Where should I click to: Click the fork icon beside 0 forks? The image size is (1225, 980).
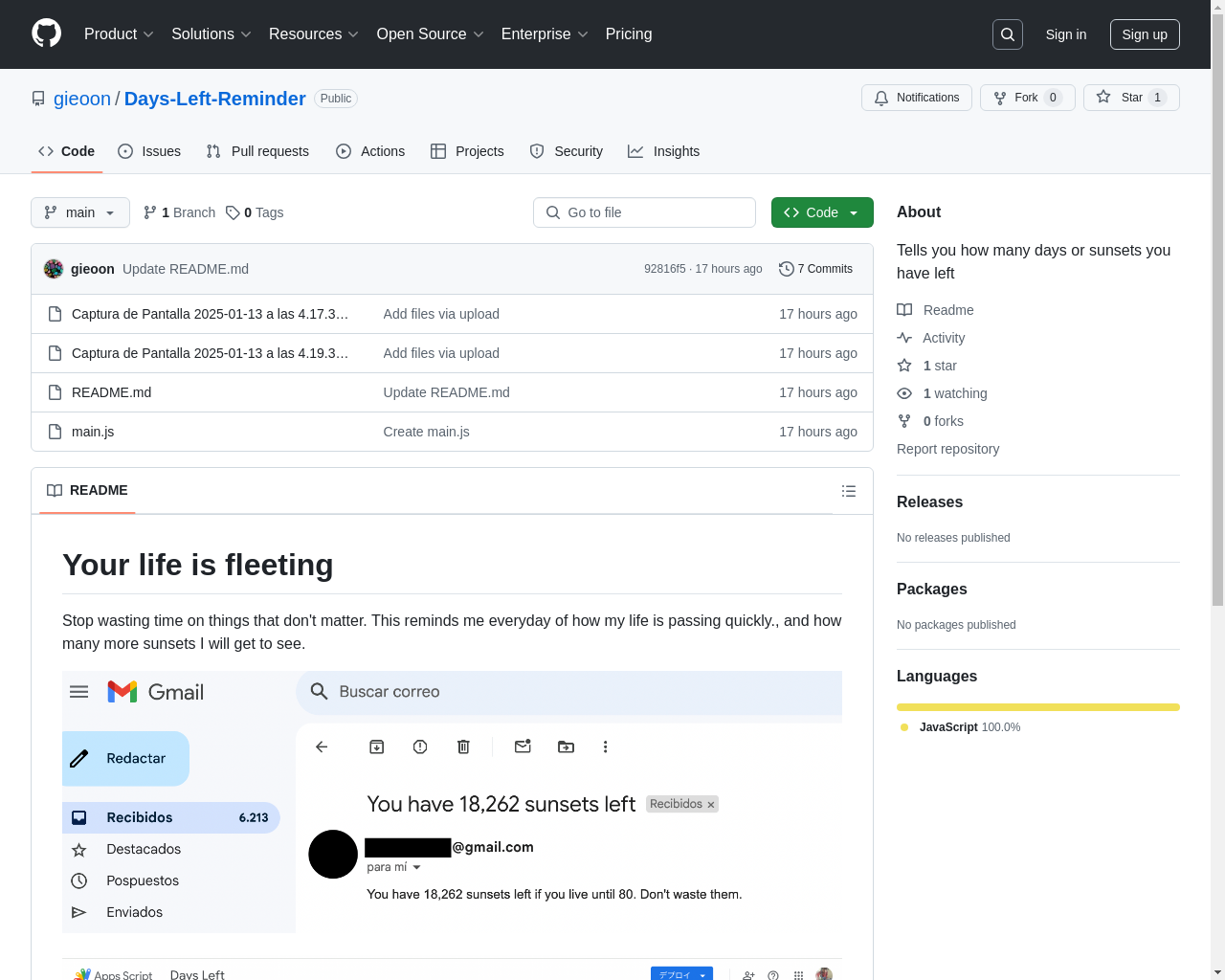click(x=904, y=421)
